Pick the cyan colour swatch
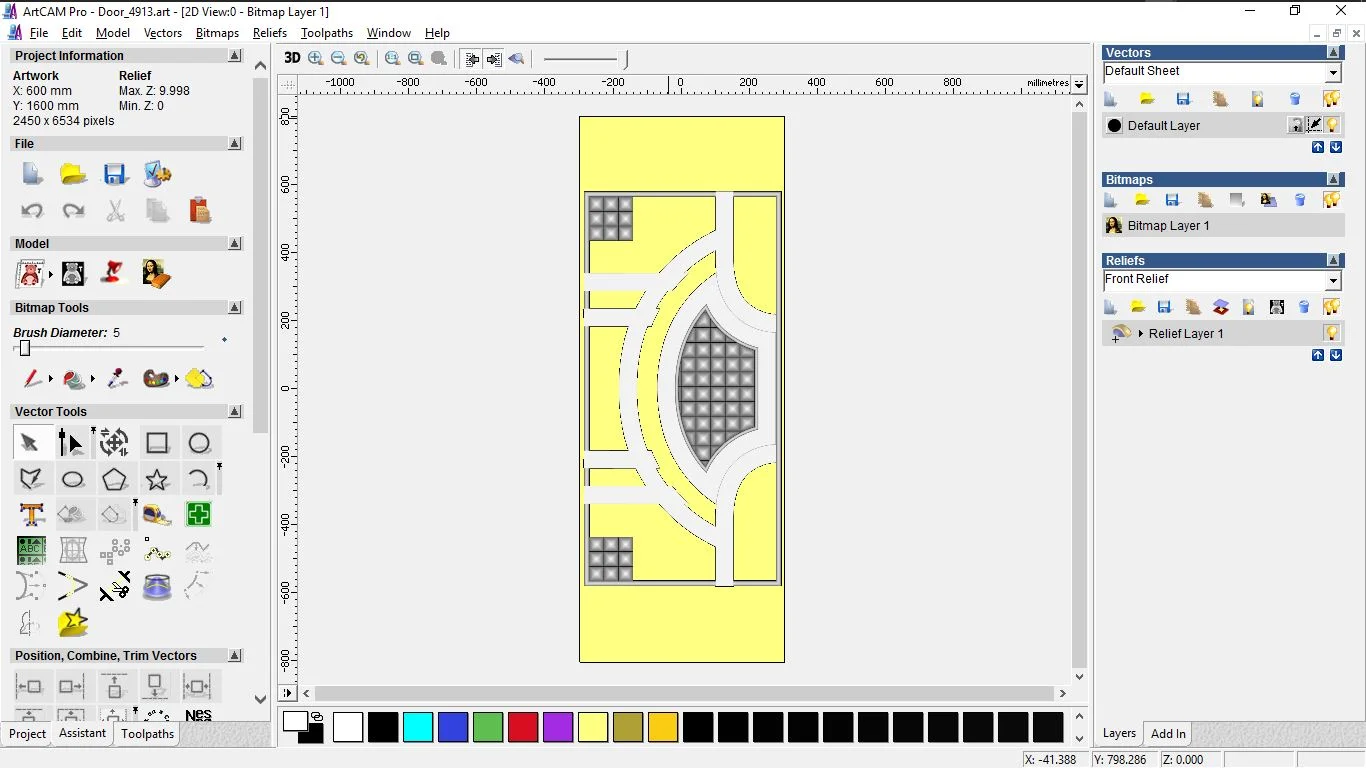1366x768 pixels. click(x=418, y=727)
